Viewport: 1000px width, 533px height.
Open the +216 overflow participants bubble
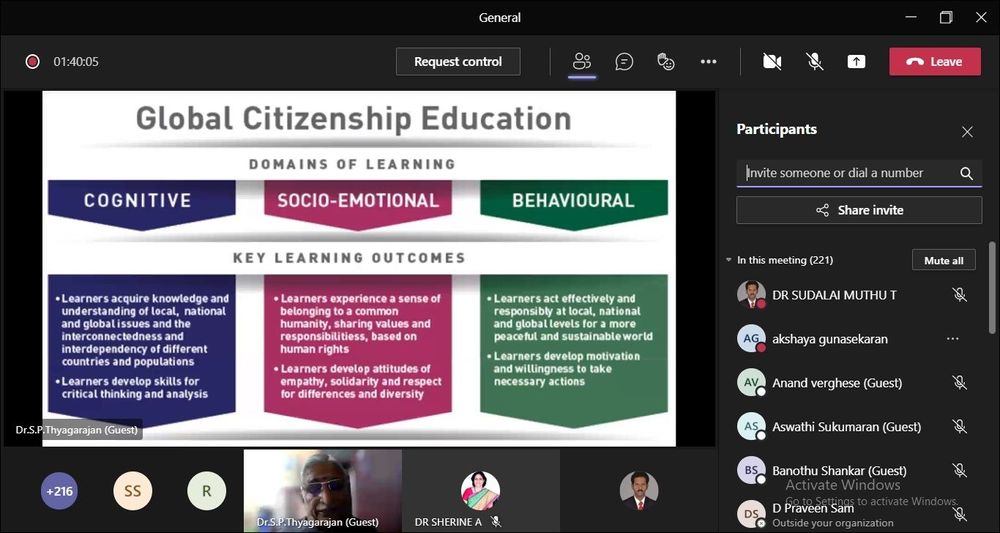[x=59, y=492]
